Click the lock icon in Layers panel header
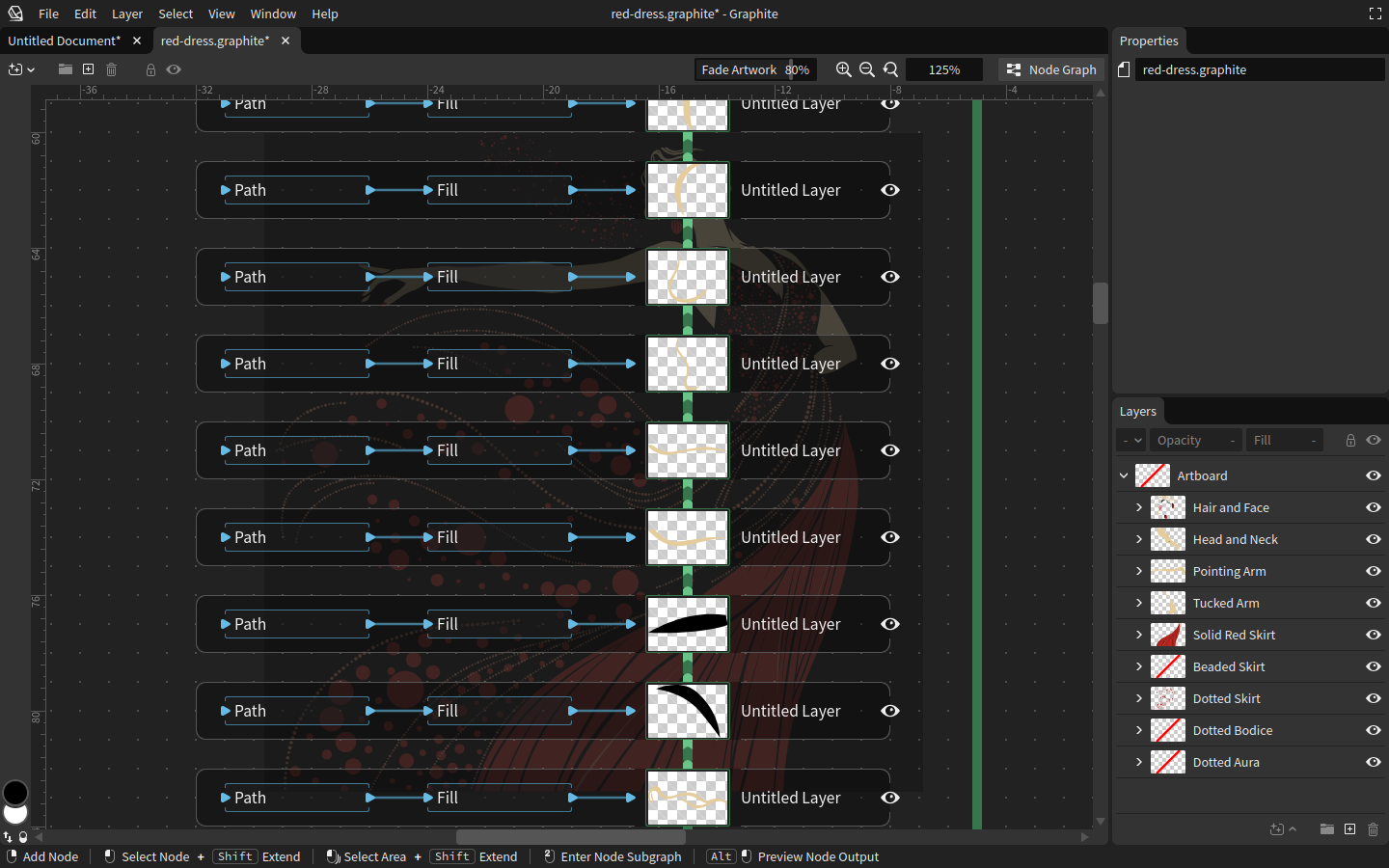 [x=1350, y=440]
